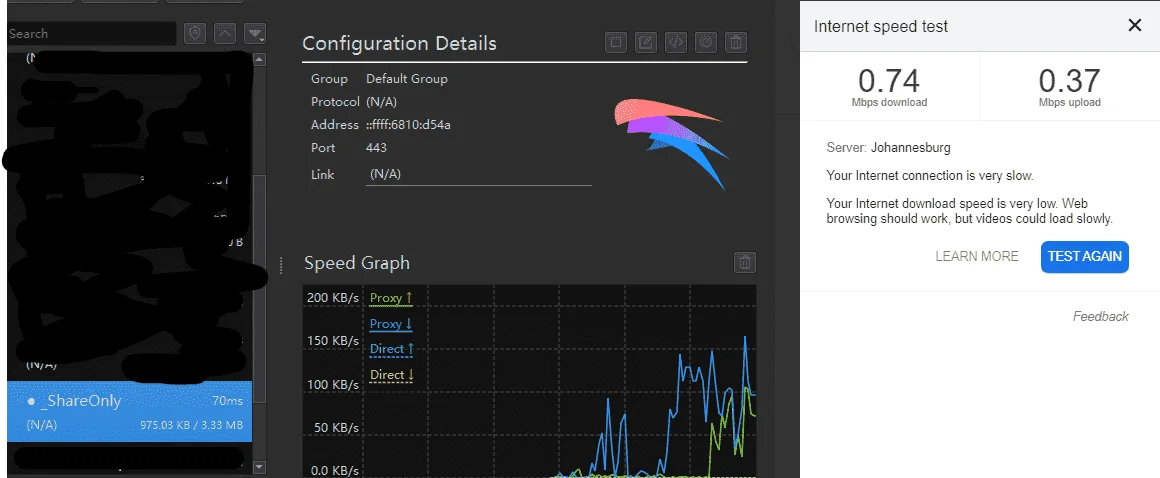This screenshot has height=478, width=1160.
Task: Click the 100 KB/s axis label
Action: coord(333,385)
